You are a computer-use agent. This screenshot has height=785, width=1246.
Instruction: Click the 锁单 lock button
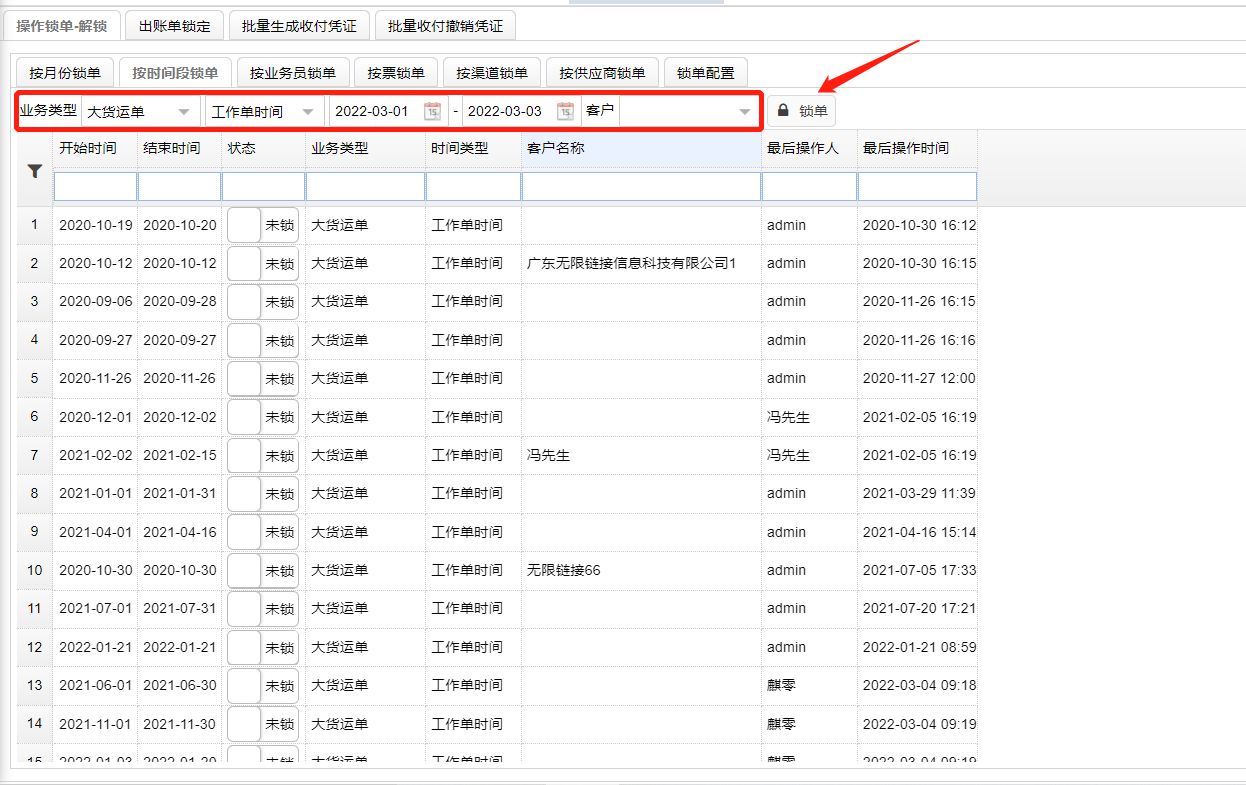click(801, 111)
